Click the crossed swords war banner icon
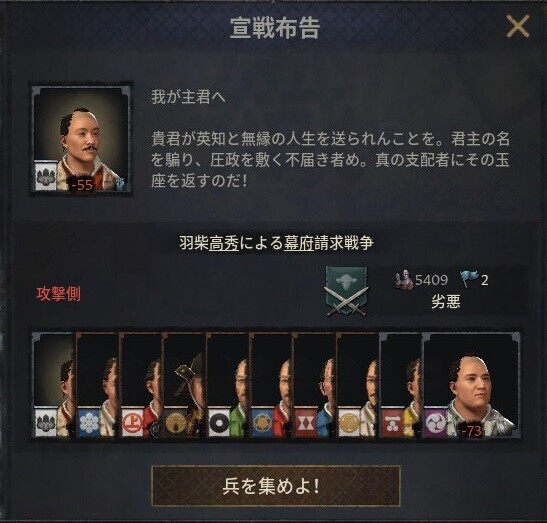This screenshot has height=523, width=547. pos(346,292)
